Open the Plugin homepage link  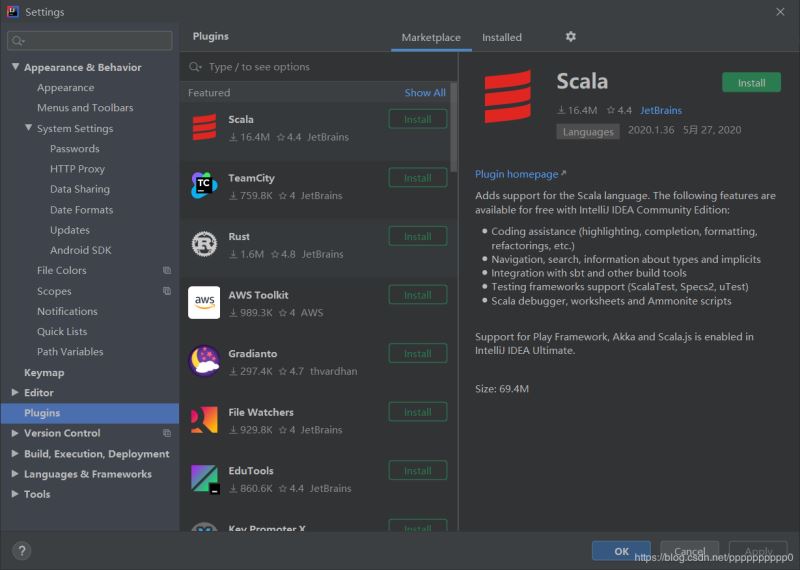520,174
